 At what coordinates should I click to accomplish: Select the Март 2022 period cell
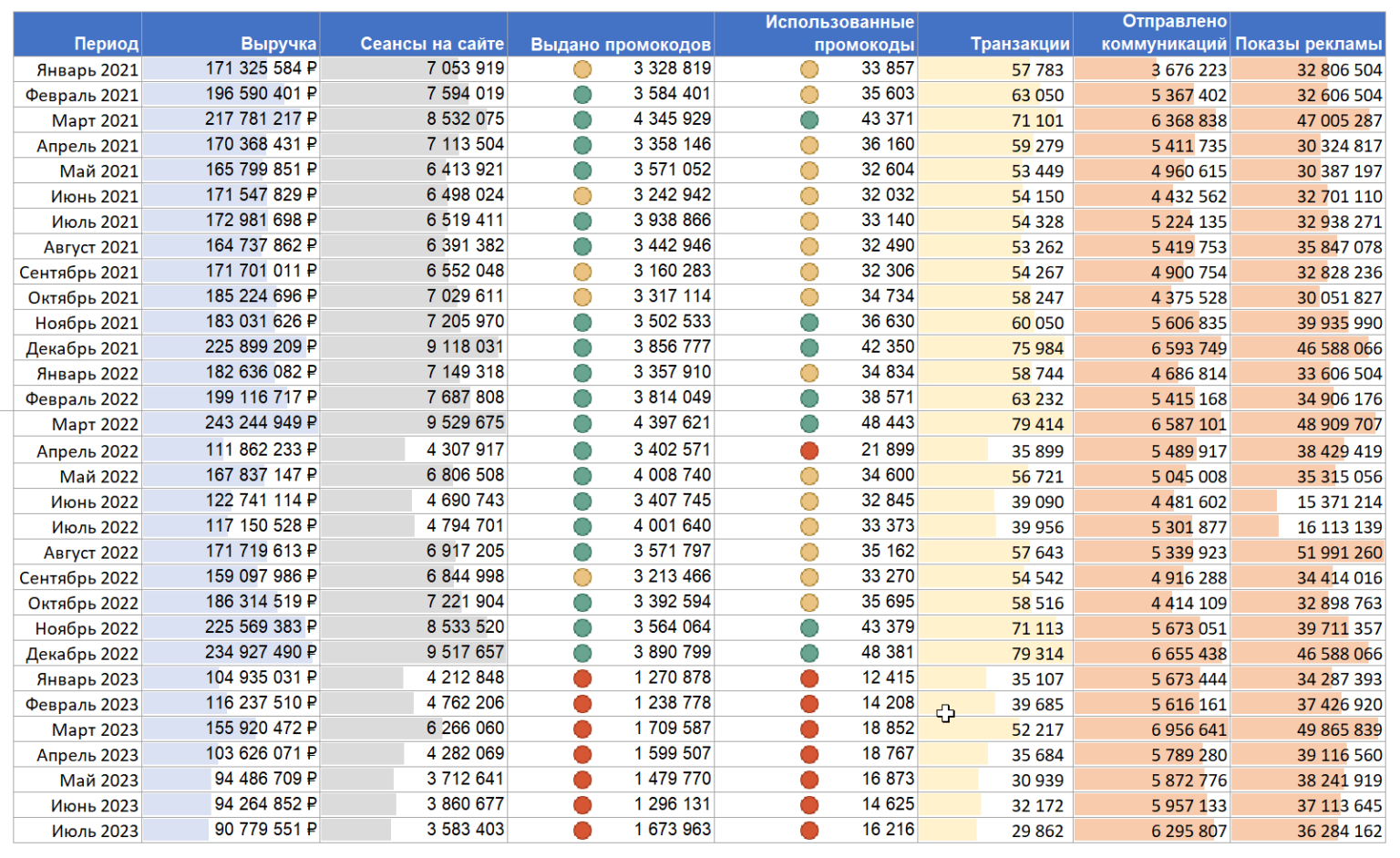pos(78,424)
